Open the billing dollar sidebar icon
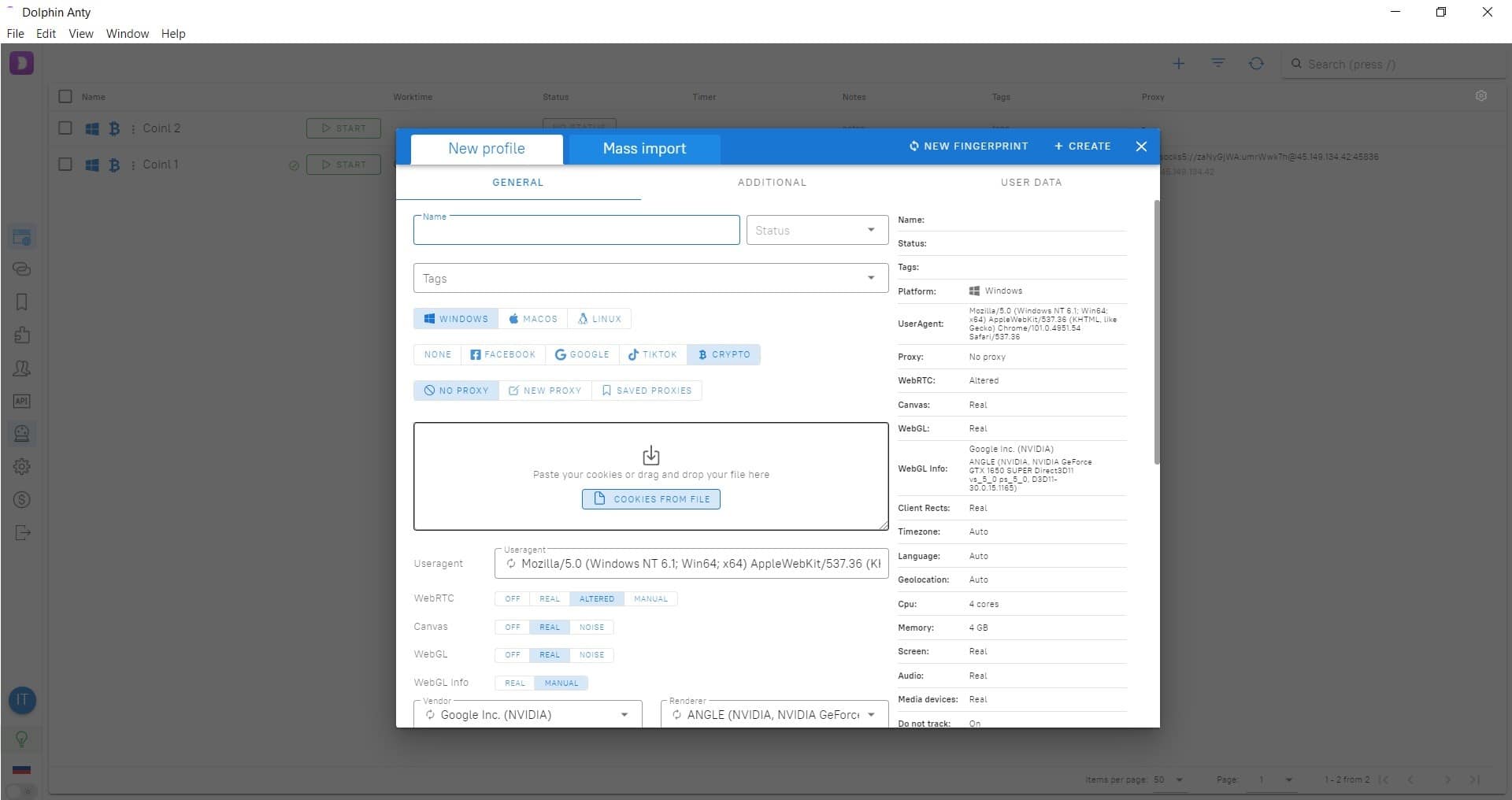Screen dimensions: 1512x800 click(x=22, y=500)
